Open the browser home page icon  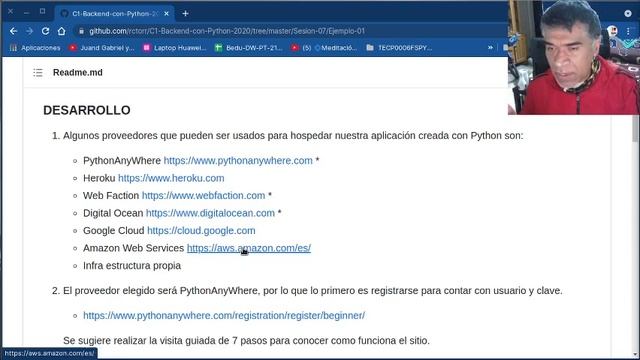pyautogui.click(x=61, y=31)
